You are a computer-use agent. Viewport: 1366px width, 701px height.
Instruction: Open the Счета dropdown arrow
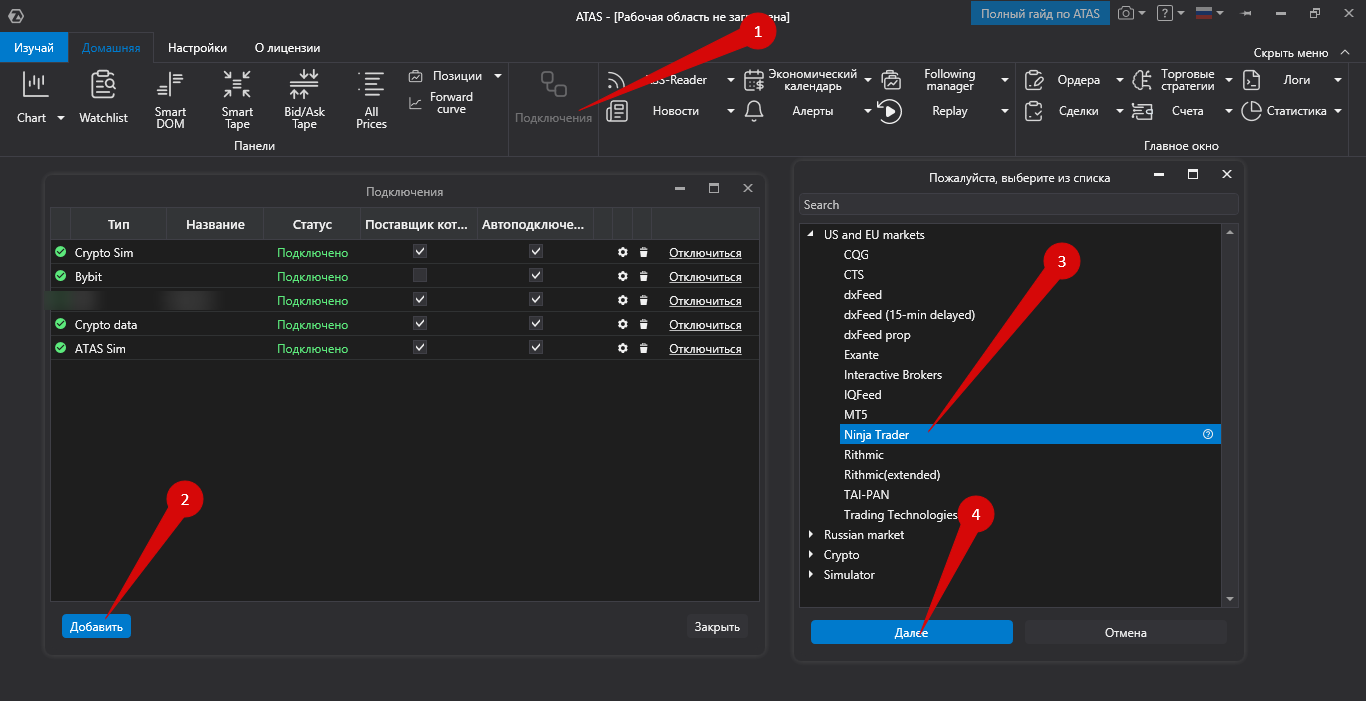pyautogui.click(x=1229, y=111)
